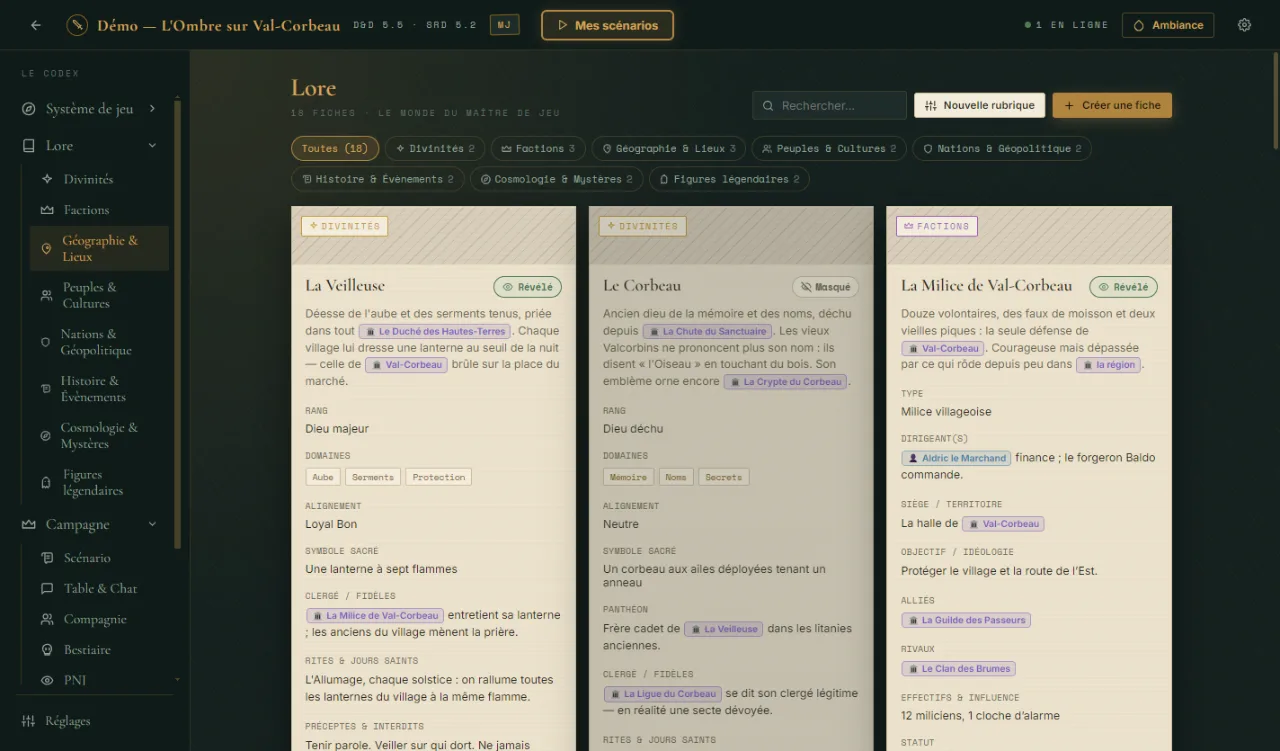Click the Histoire & Évènements scroll icon in sidebar
The width and height of the screenshot is (1280, 751).
[x=45, y=389]
